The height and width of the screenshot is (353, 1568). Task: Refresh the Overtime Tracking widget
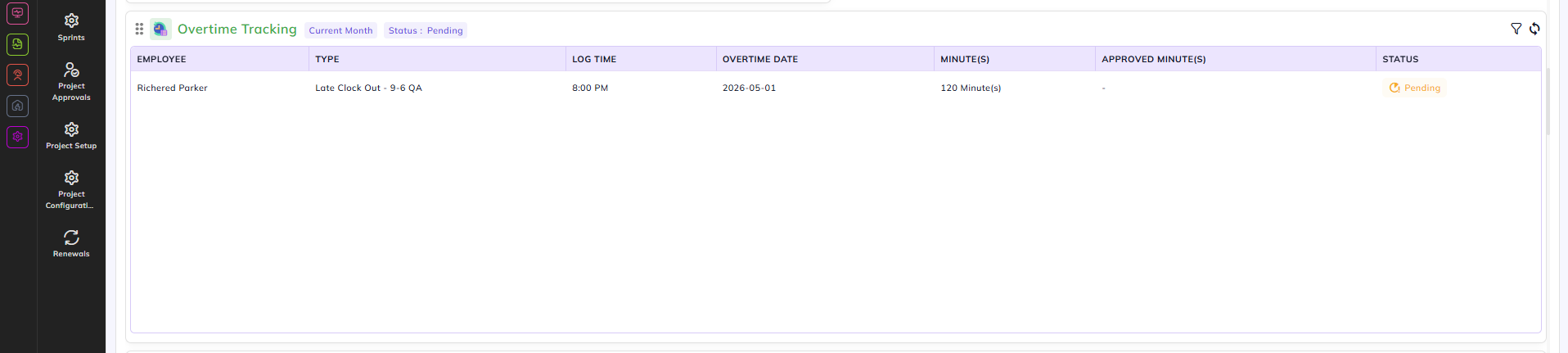click(1534, 29)
